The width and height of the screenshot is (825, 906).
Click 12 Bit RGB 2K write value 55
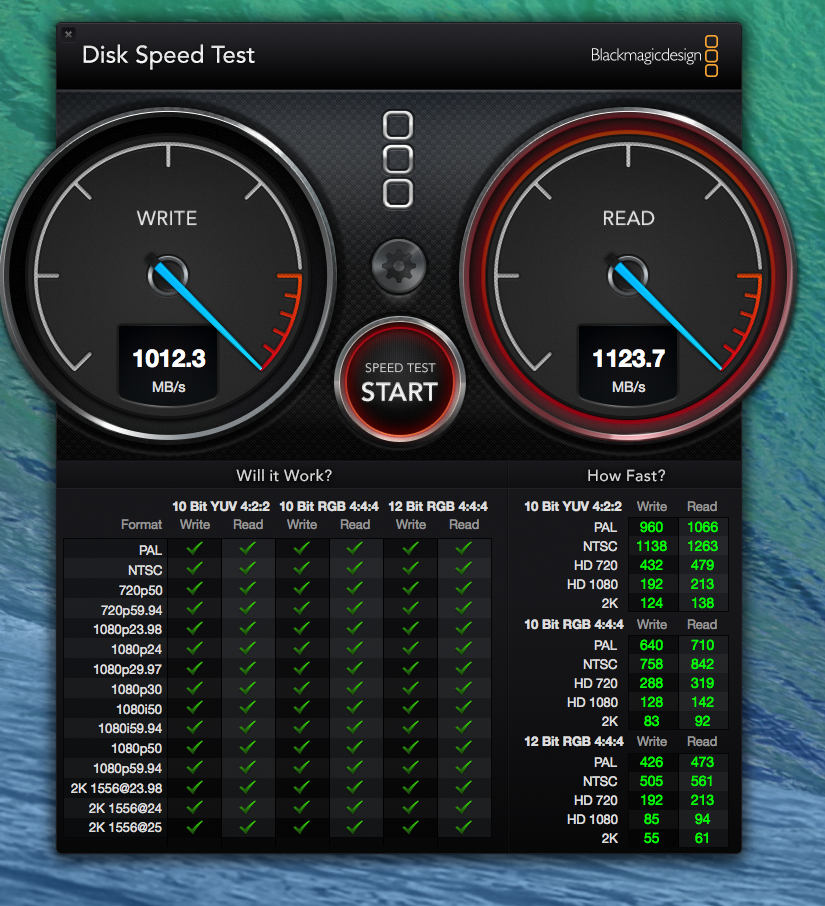pos(651,838)
